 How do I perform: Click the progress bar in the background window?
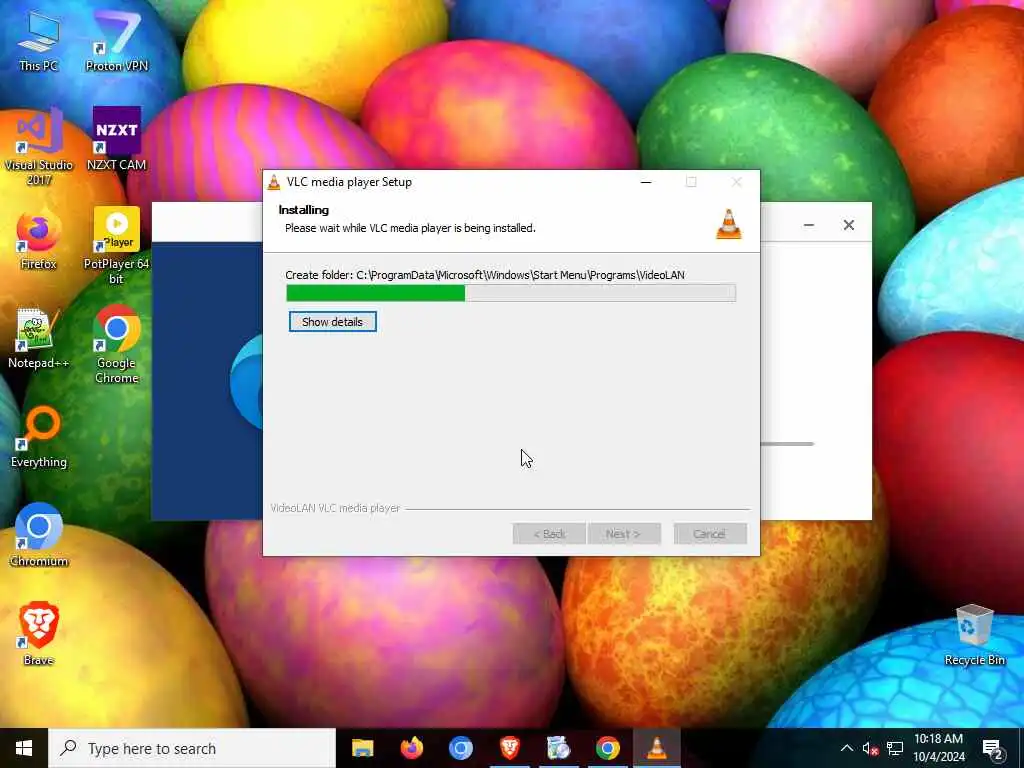tap(787, 444)
